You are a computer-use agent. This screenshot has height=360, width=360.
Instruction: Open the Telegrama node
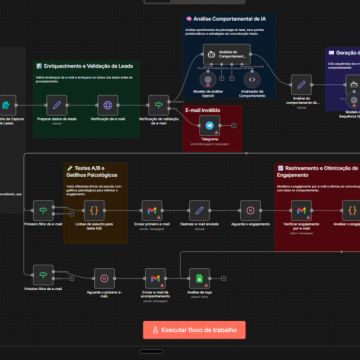(x=210, y=126)
